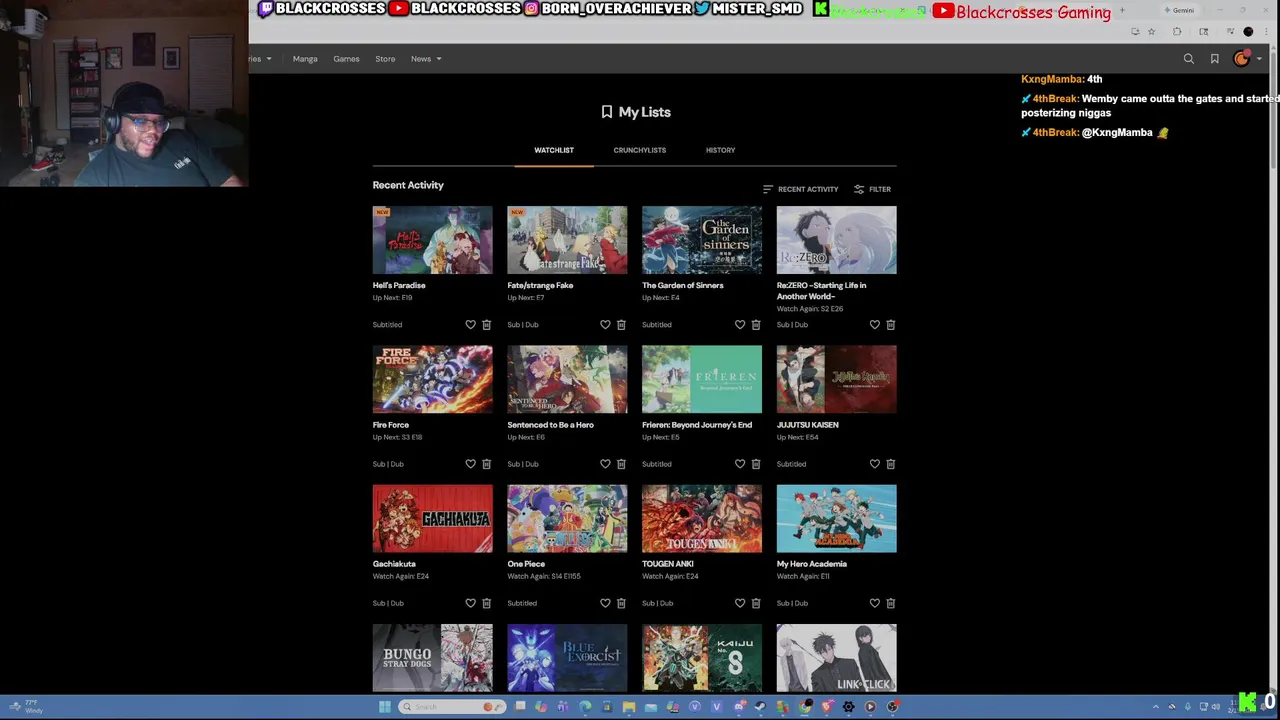
Task: Favorite Hell's Paradise with heart icon
Action: point(470,325)
